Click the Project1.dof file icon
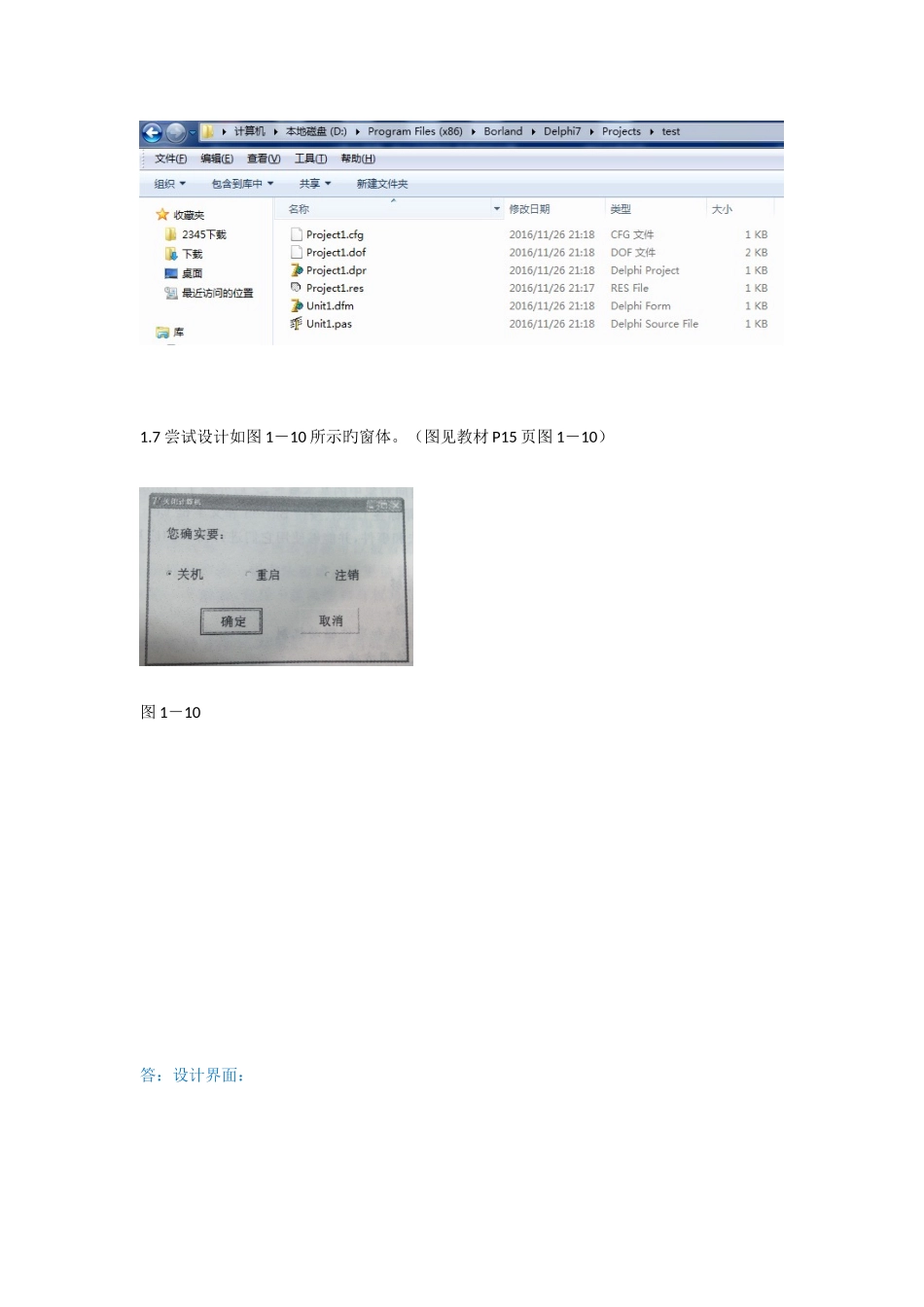Viewport: 924px width, 1307px height. 297,252
